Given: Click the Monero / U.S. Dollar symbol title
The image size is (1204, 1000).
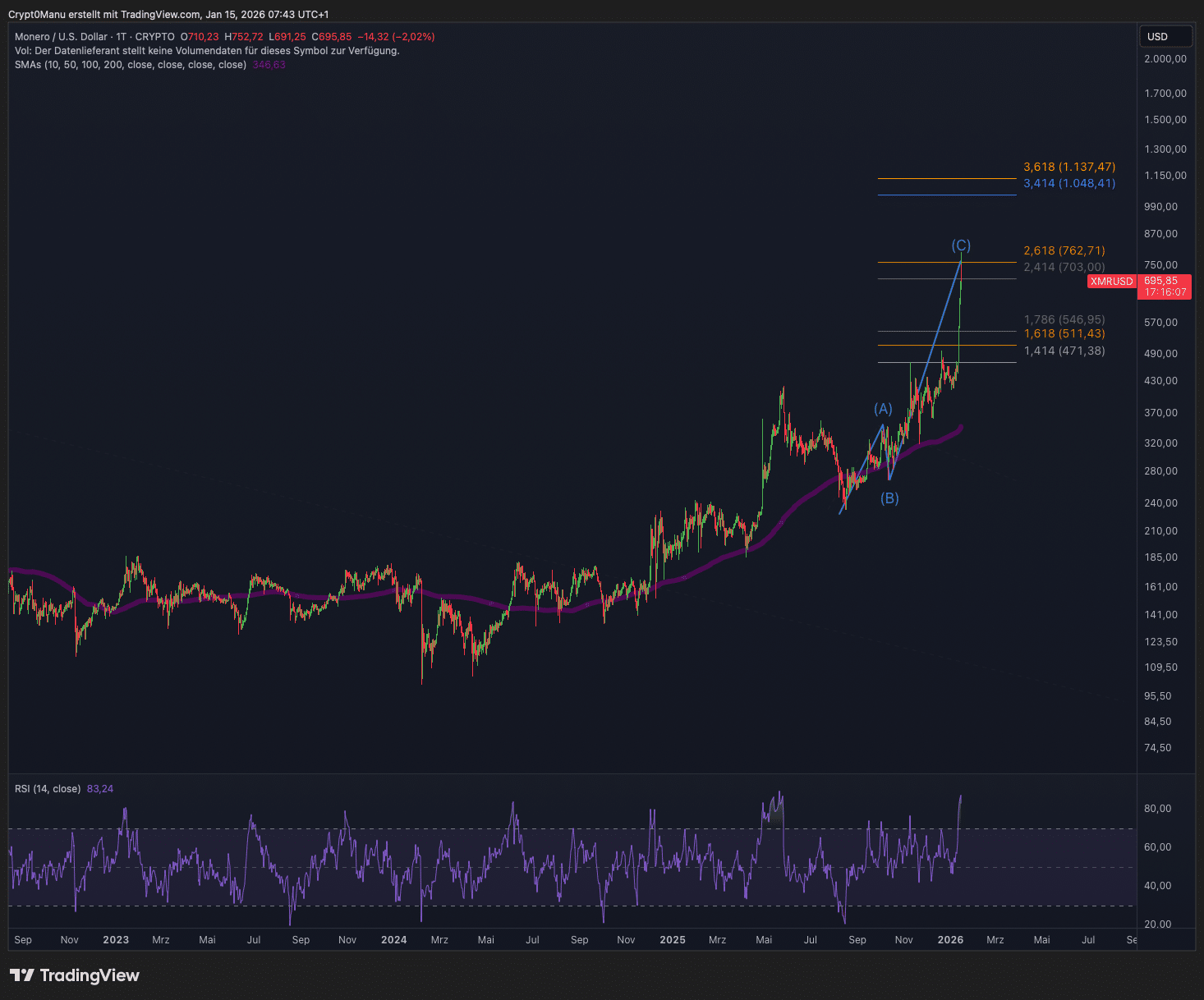Looking at the screenshot, I should coord(61,37).
